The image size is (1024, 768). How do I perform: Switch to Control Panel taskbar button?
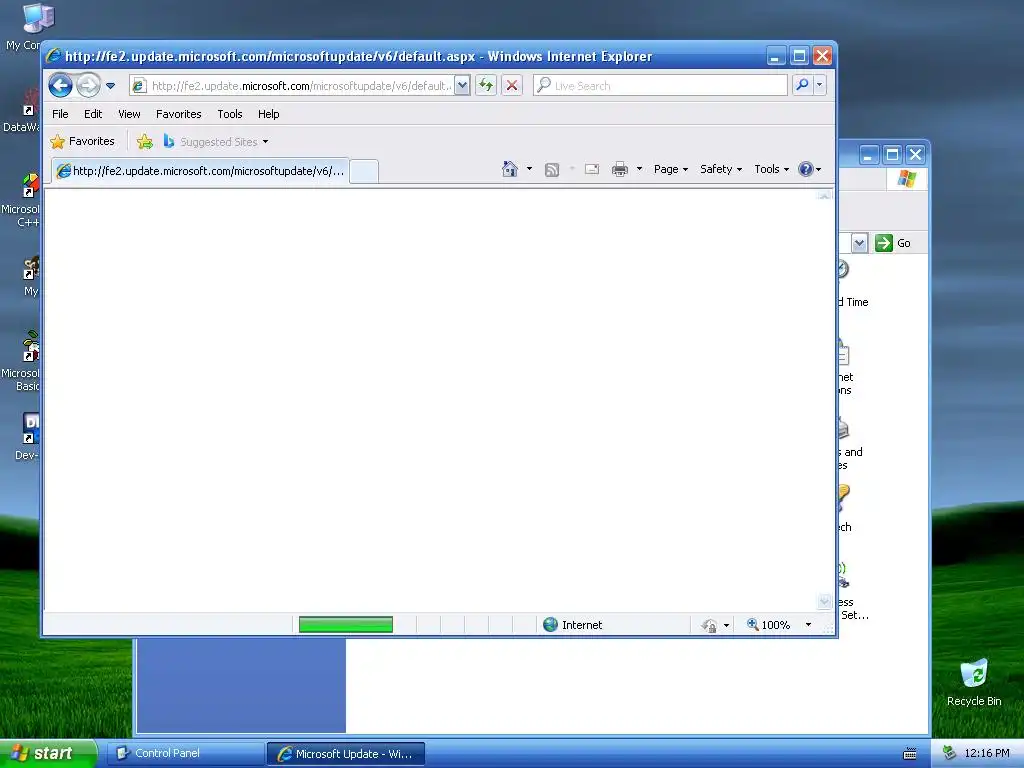[x=185, y=754]
